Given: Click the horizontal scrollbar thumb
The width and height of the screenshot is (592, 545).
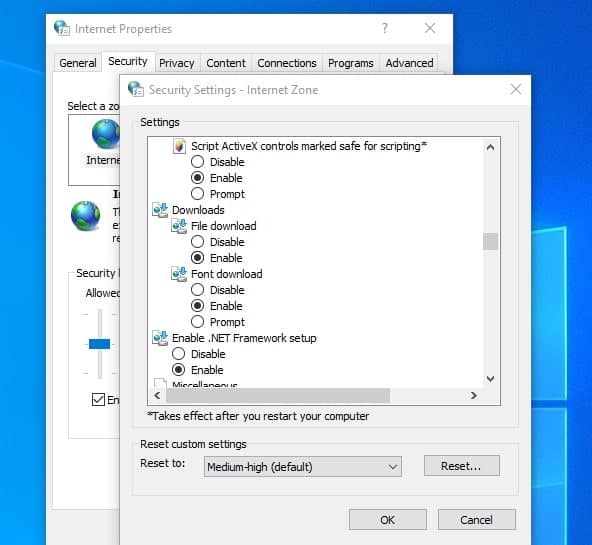Looking at the screenshot, I should click(x=278, y=396).
